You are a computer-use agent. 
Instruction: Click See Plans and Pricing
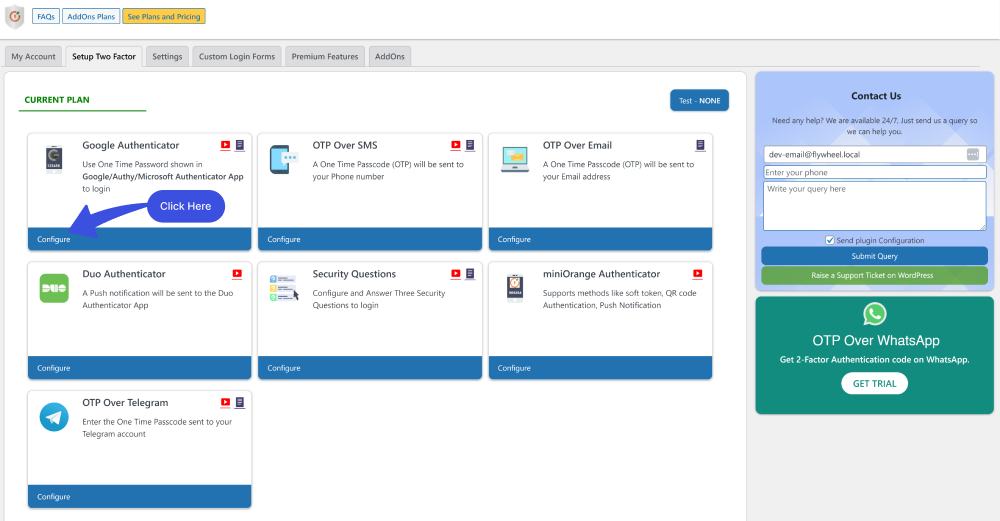coord(164,17)
